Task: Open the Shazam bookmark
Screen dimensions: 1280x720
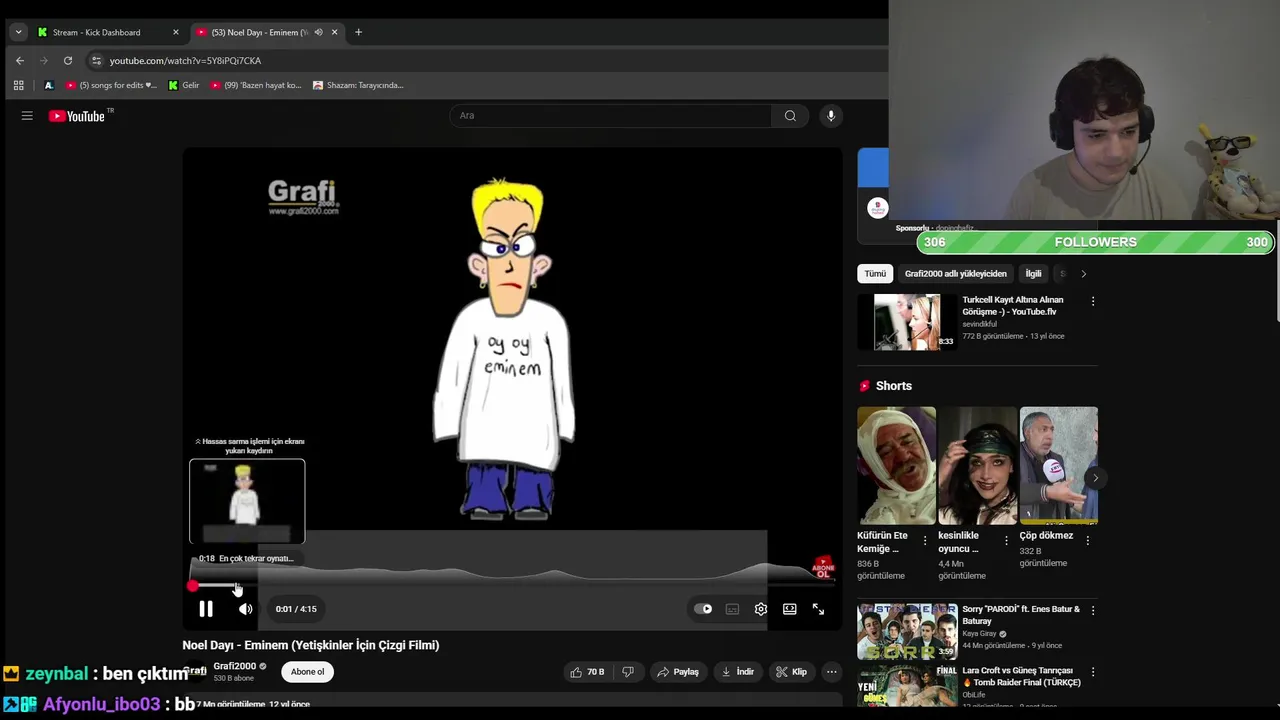Action: coord(358,85)
